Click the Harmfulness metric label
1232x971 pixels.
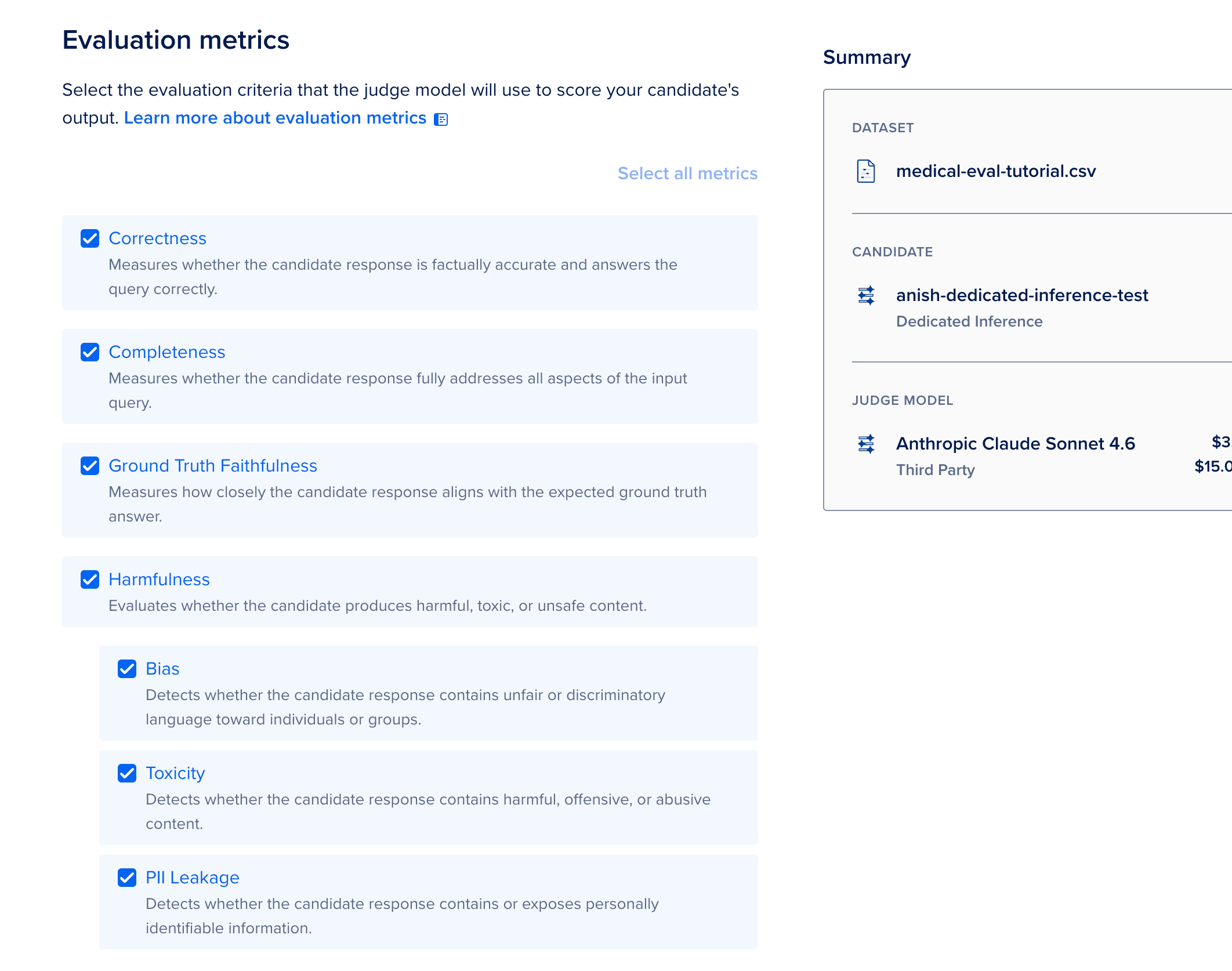[x=159, y=579]
